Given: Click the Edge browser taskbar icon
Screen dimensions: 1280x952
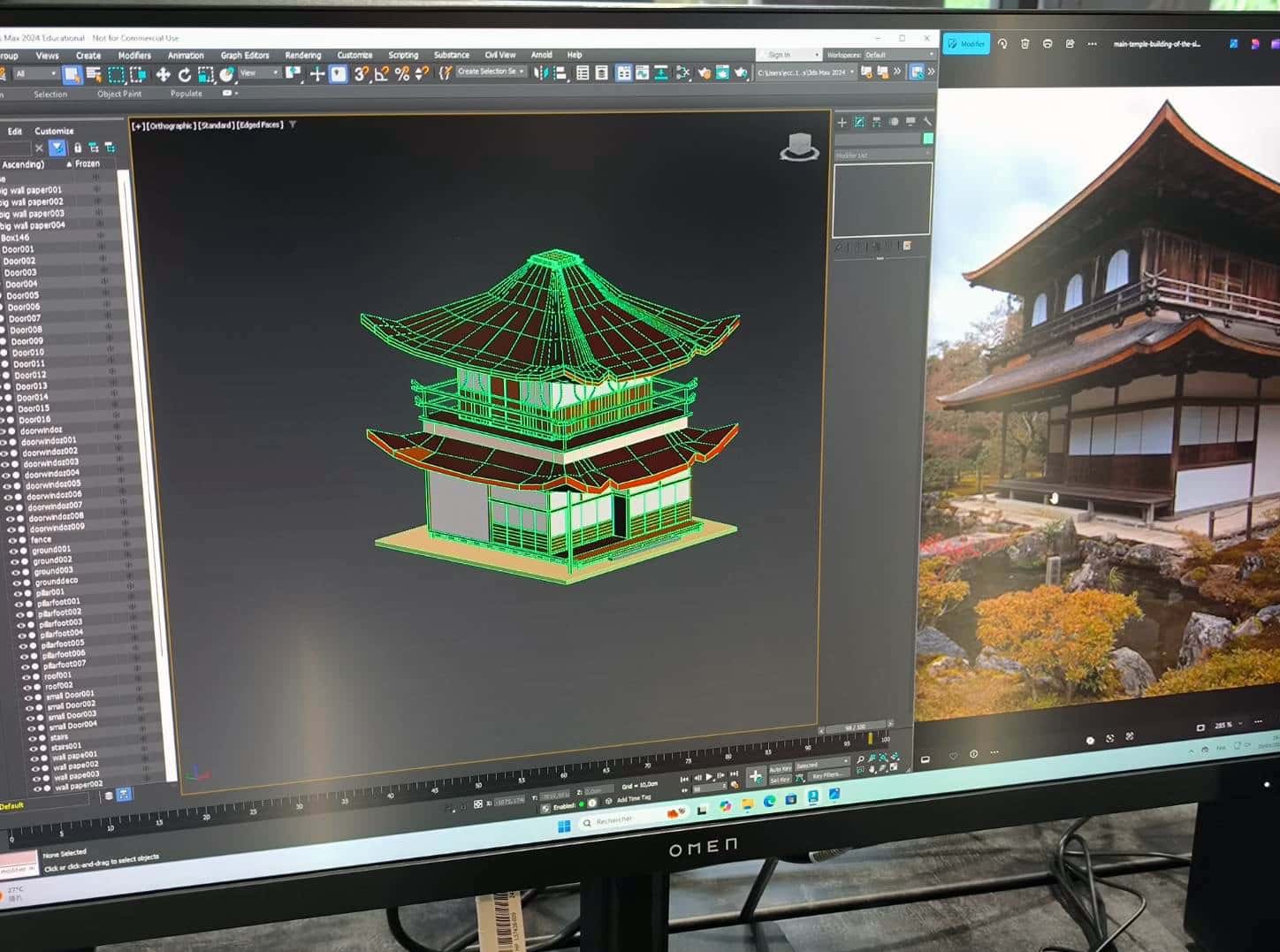Looking at the screenshot, I should coord(769,801).
